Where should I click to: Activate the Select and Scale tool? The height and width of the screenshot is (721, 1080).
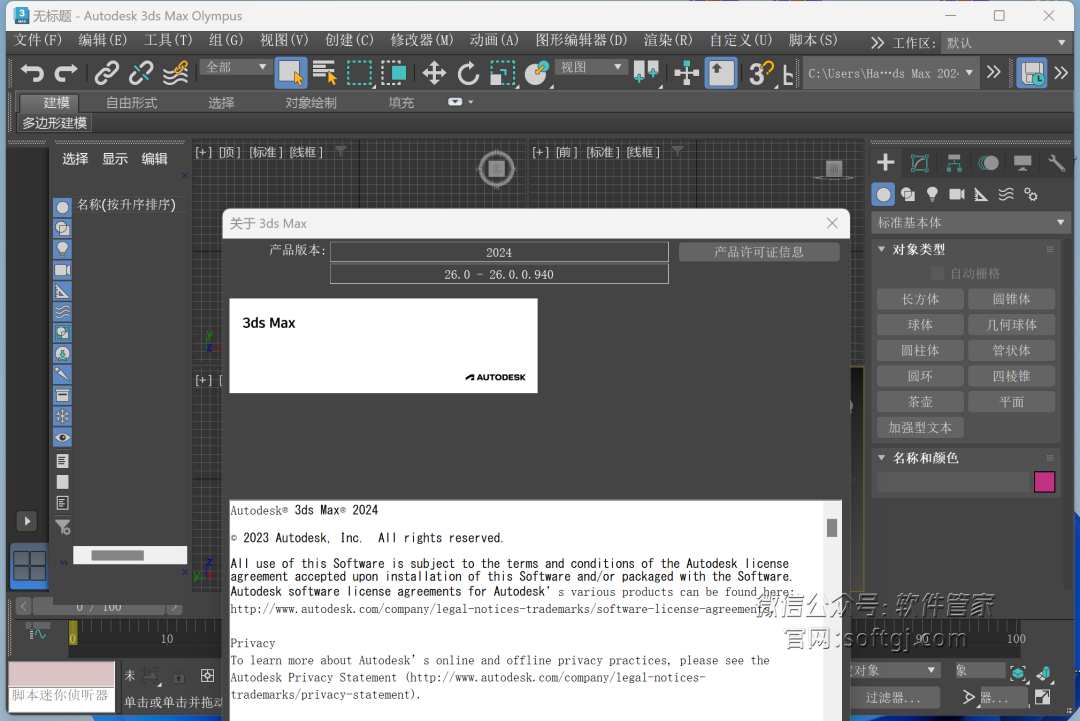coord(503,72)
